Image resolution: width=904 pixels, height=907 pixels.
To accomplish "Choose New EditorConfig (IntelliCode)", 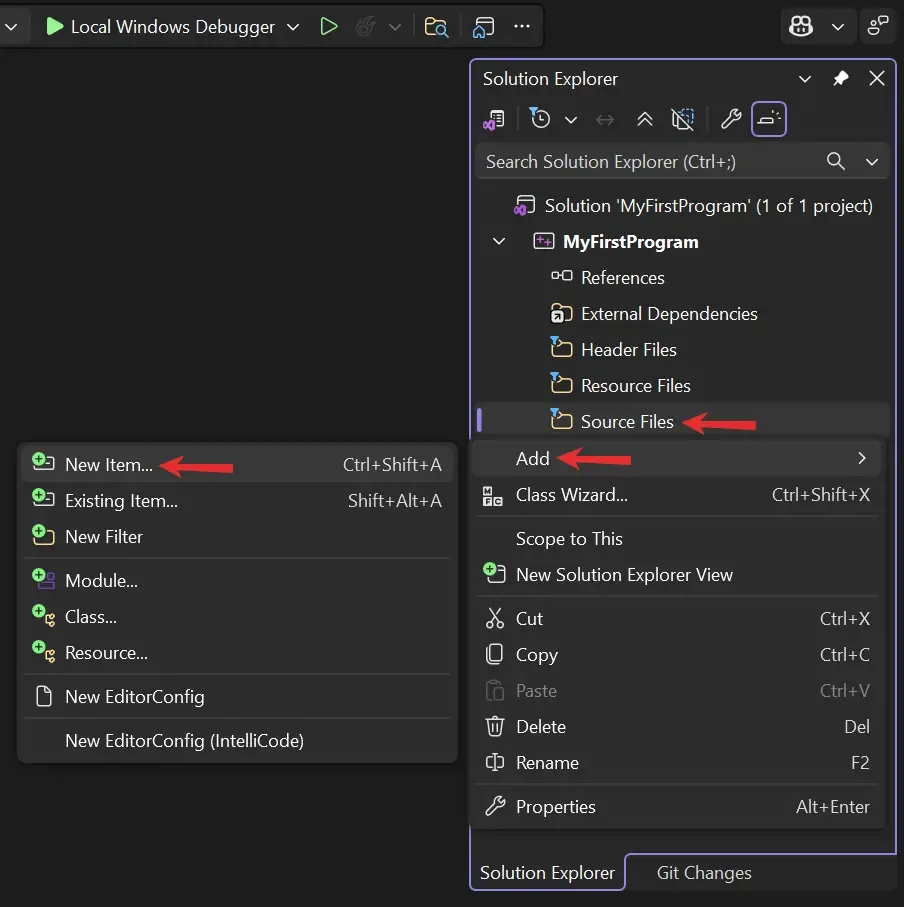I will [x=237, y=741].
